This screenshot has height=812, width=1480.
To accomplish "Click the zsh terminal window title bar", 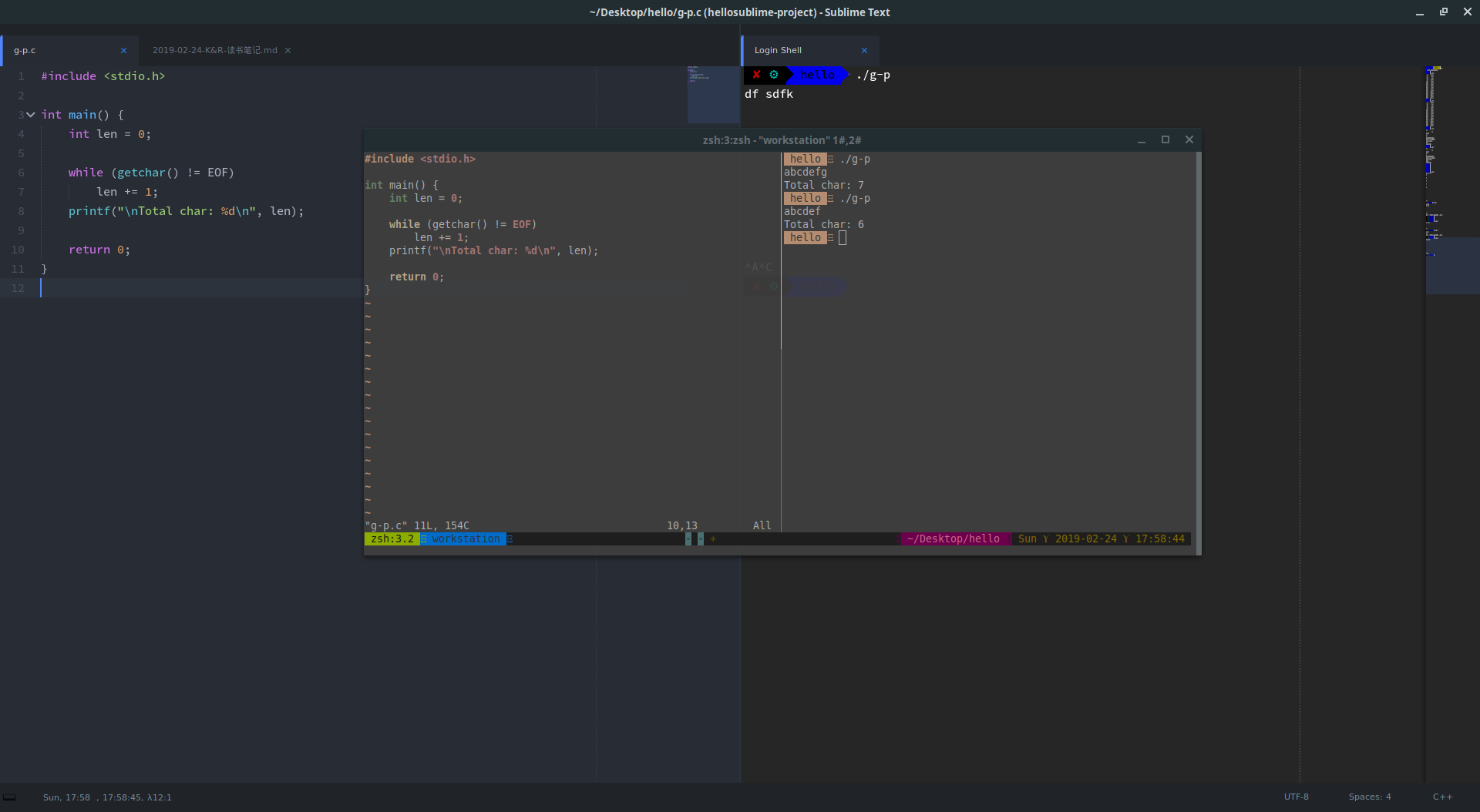I will 782,140.
